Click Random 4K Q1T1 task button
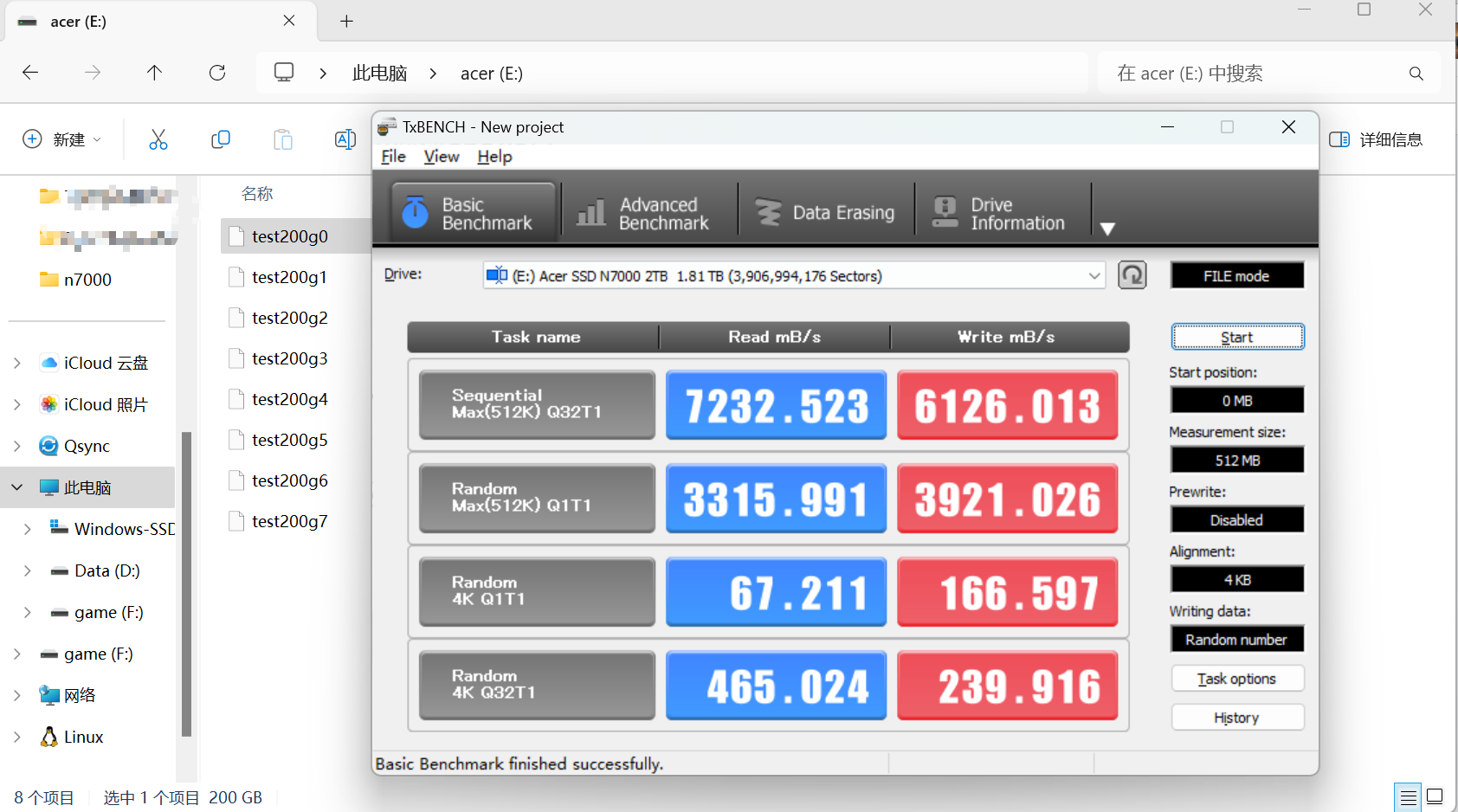 [537, 592]
